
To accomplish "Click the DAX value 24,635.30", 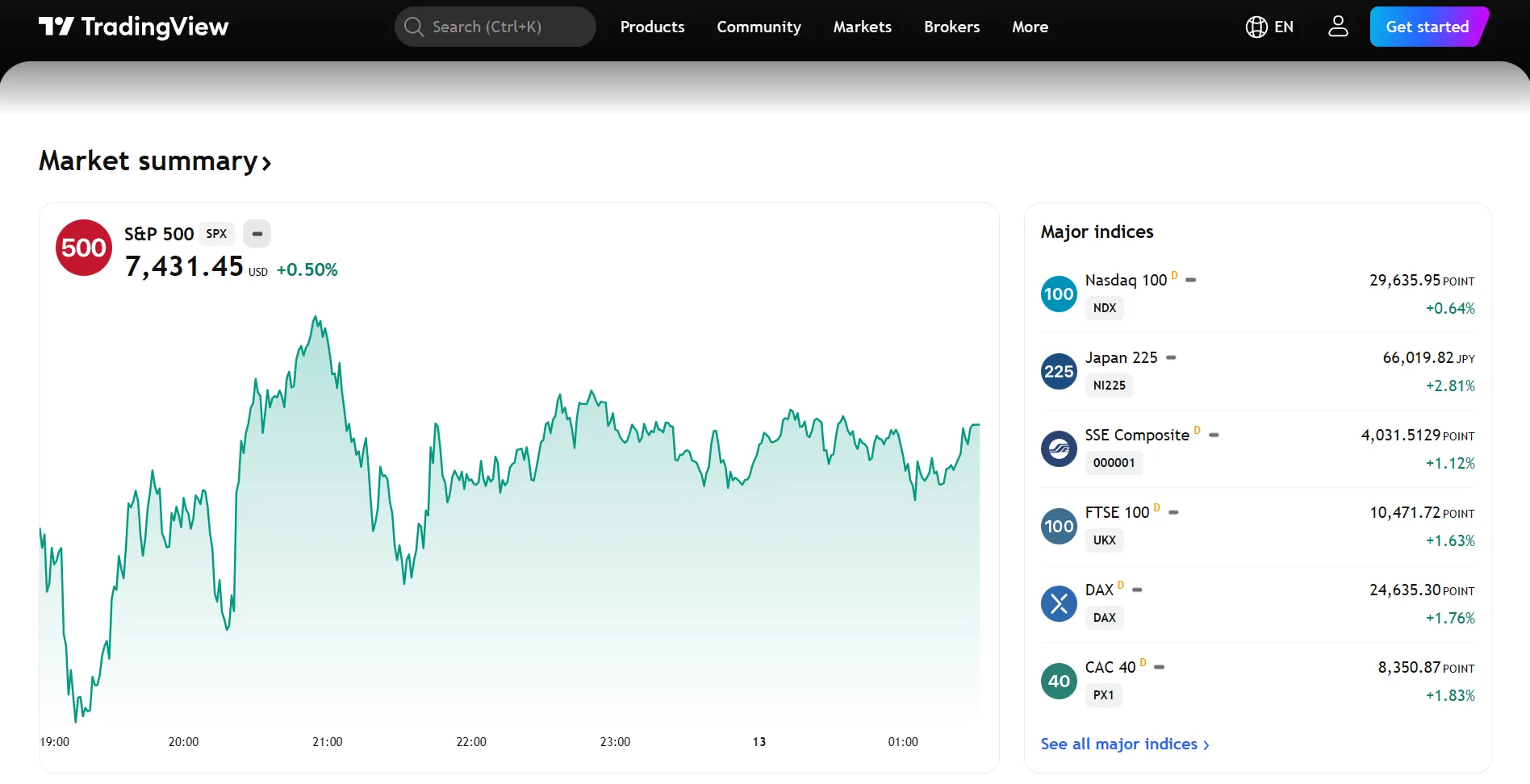I will [x=1404, y=590].
